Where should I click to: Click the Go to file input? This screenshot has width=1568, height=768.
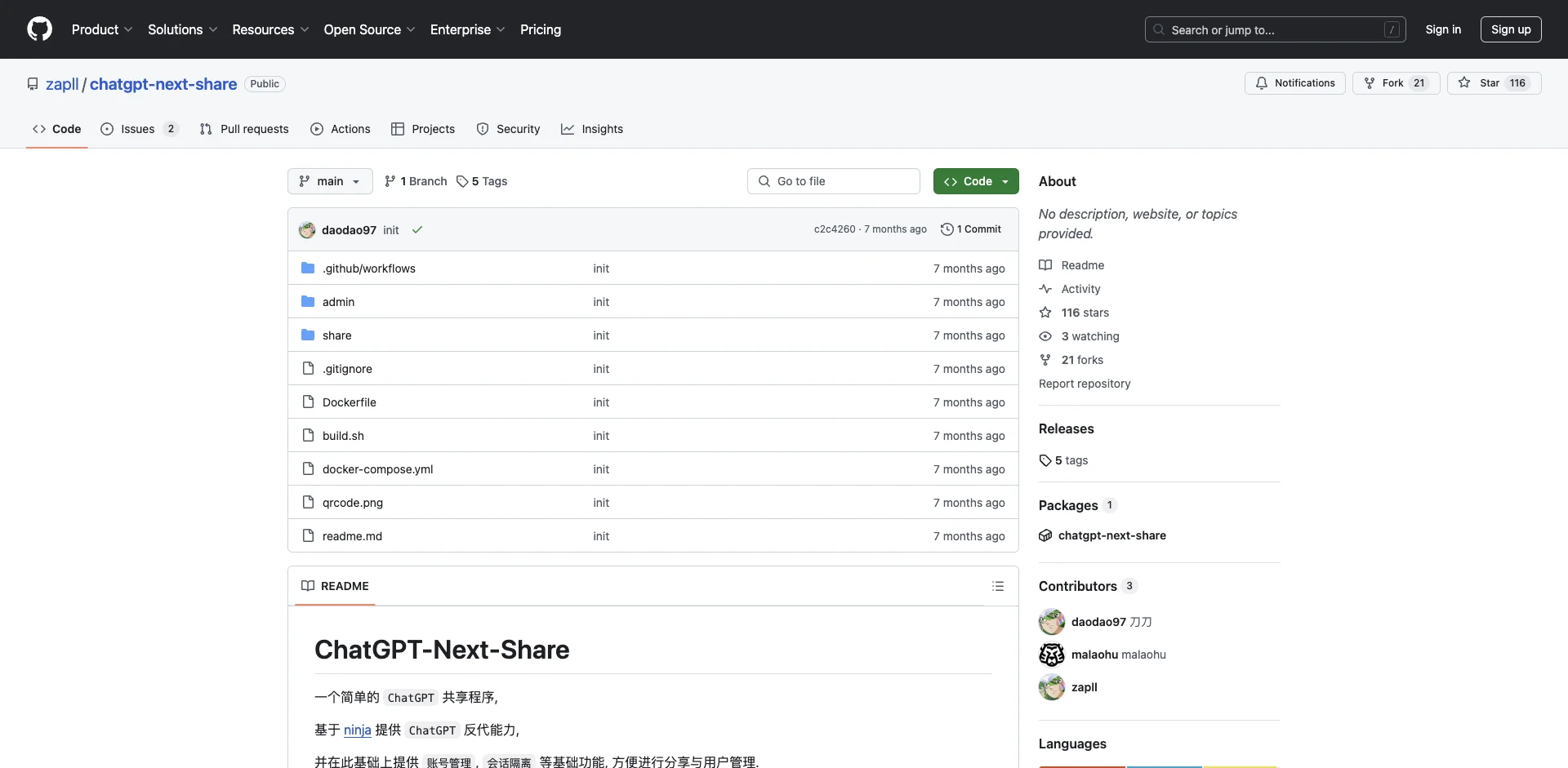[834, 181]
